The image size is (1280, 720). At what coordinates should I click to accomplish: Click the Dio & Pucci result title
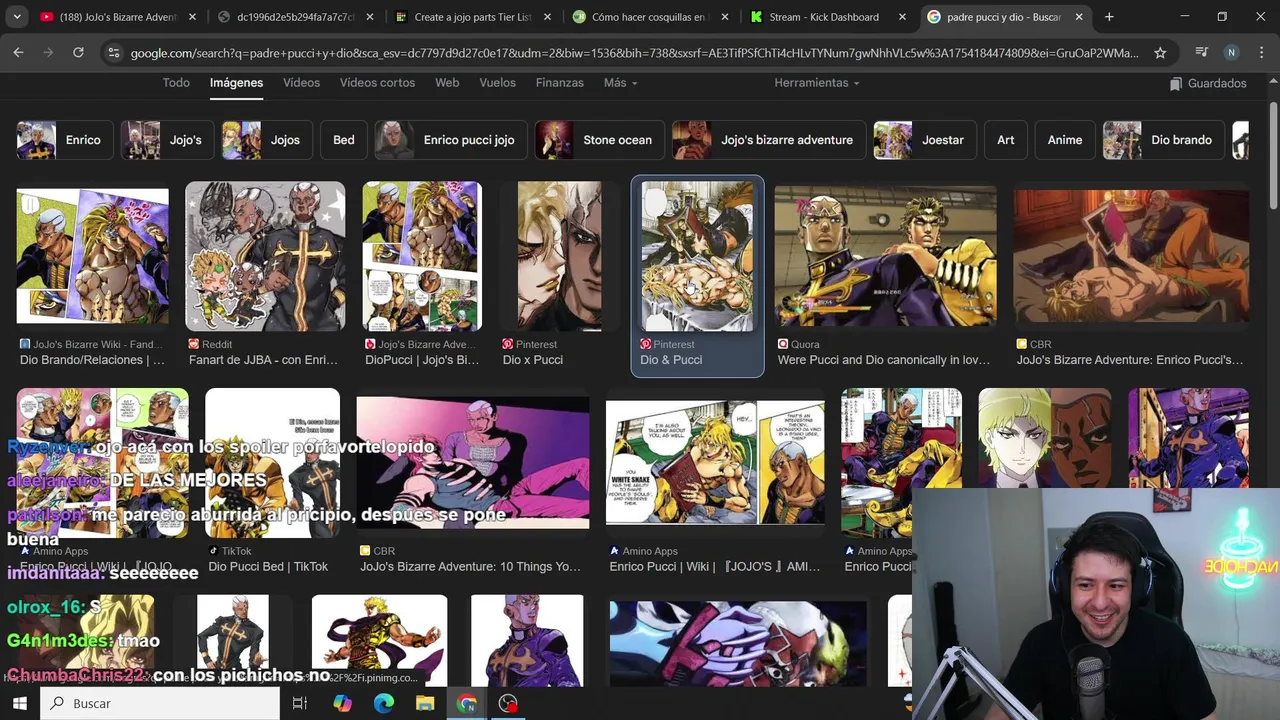(x=671, y=360)
